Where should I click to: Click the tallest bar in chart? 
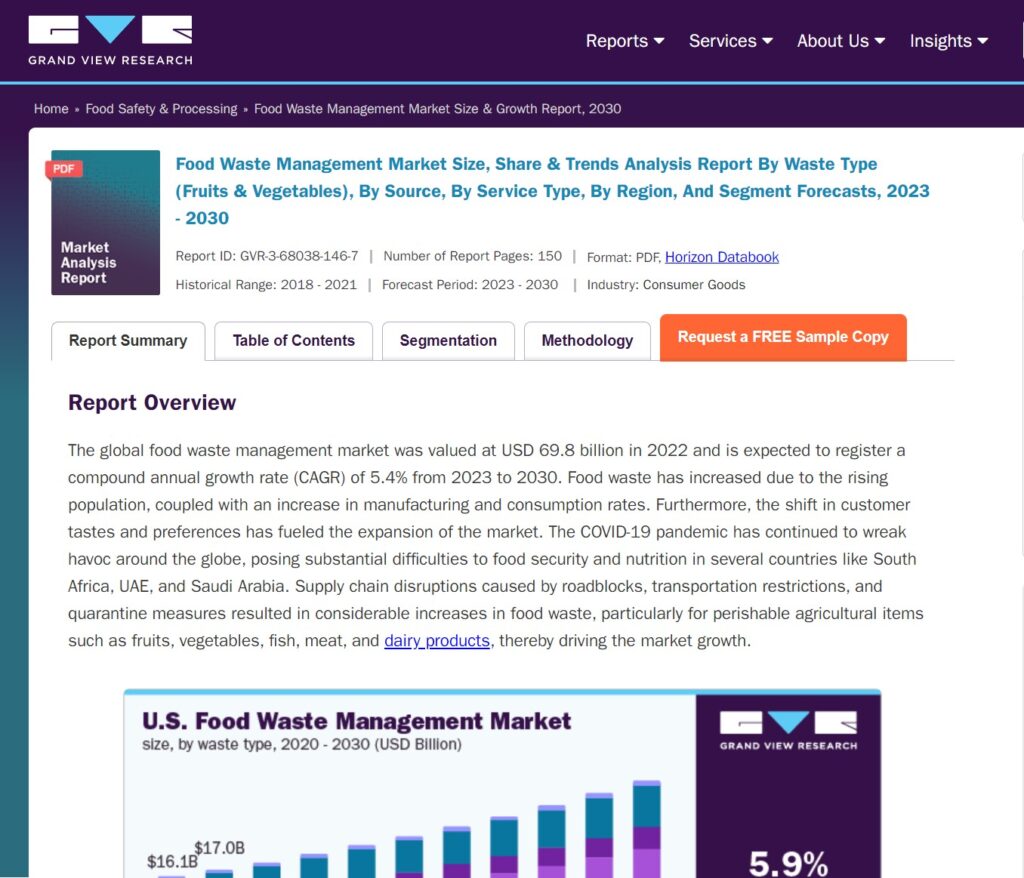click(x=647, y=830)
